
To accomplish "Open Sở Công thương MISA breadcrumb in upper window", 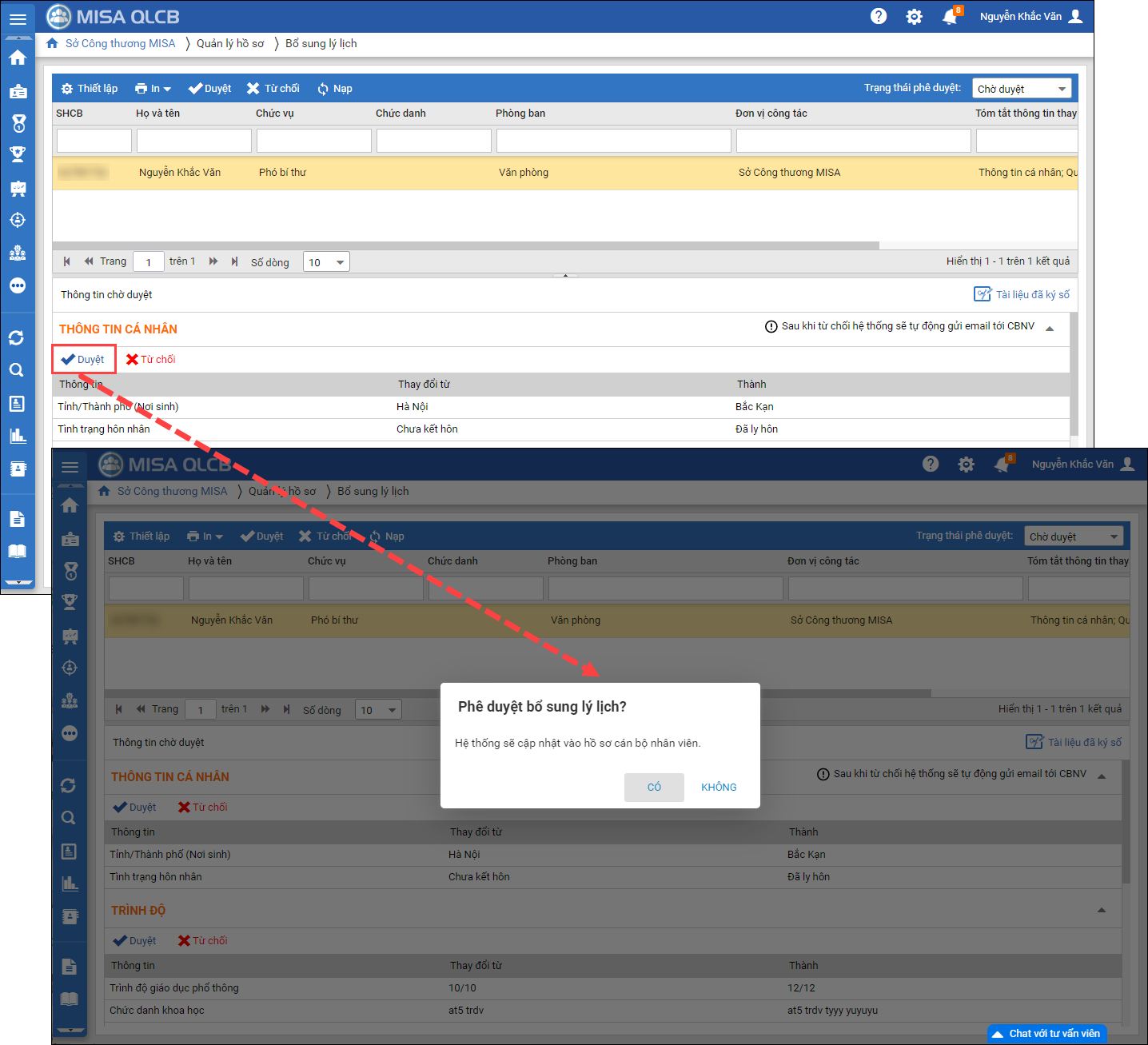I will pos(120,43).
